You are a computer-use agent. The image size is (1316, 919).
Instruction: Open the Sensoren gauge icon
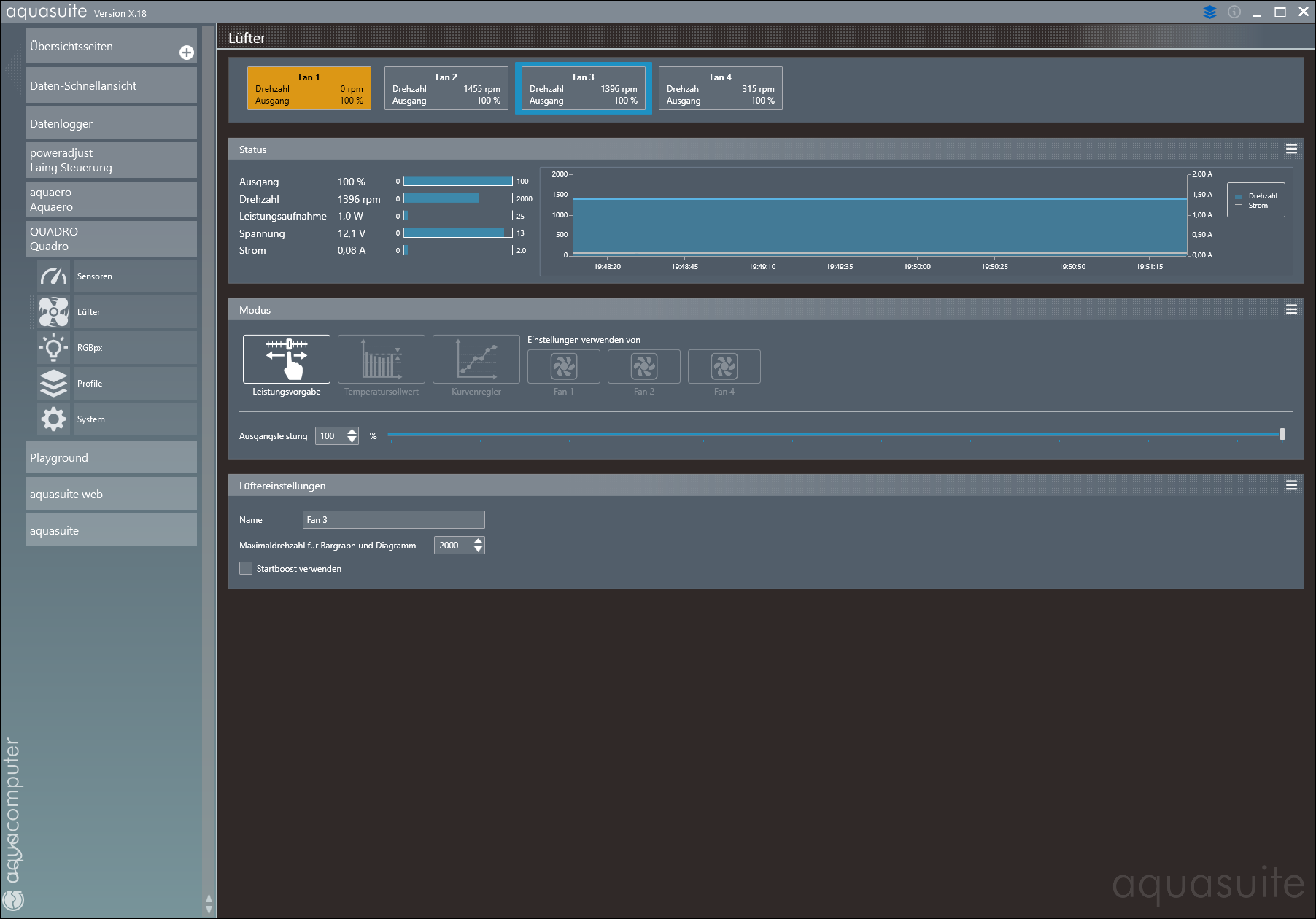coord(53,276)
